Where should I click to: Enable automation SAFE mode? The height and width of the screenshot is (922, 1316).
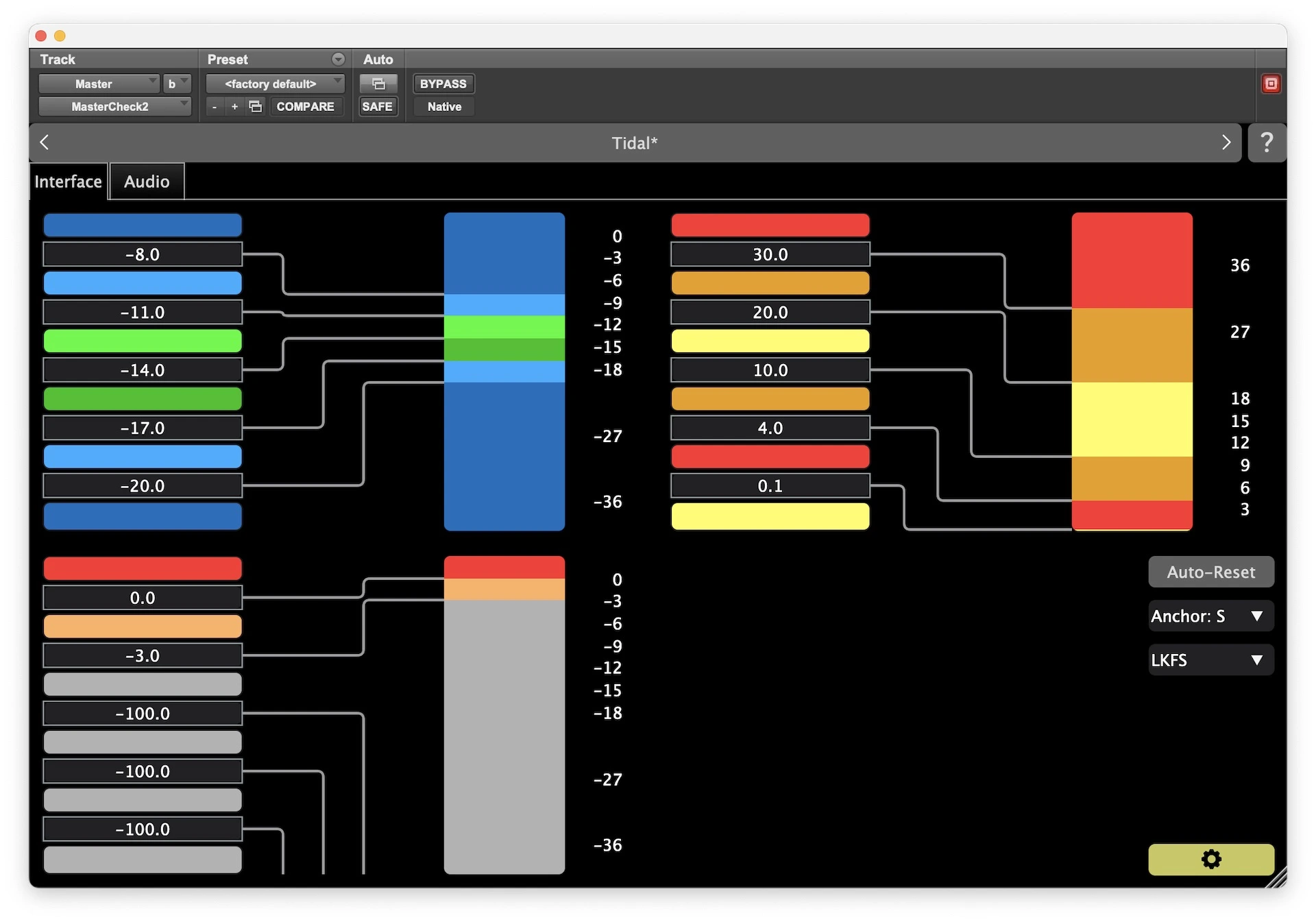(378, 106)
